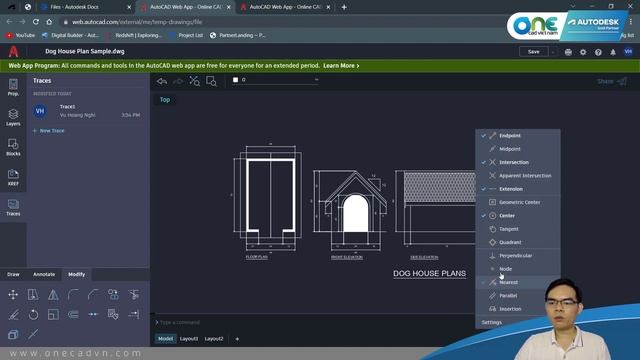Select the Move tool
Image resolution: width=640 pixels, height=360 pixels.
13,294
